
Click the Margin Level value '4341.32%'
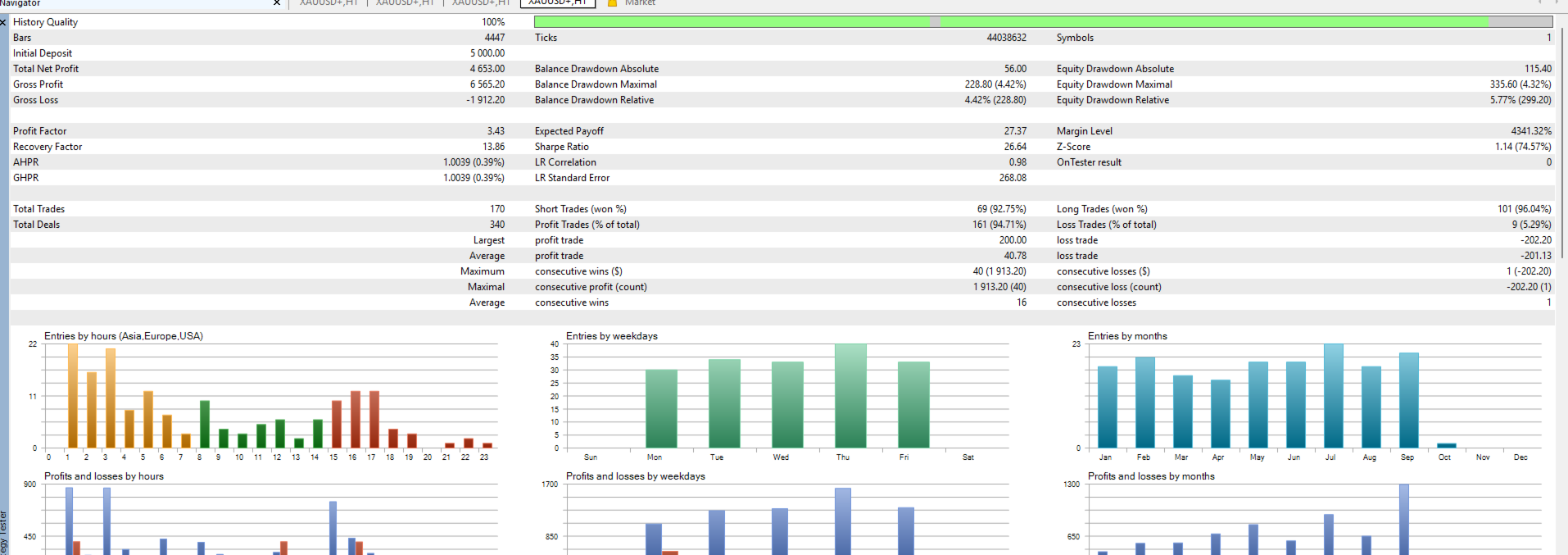click(1531, 131)
